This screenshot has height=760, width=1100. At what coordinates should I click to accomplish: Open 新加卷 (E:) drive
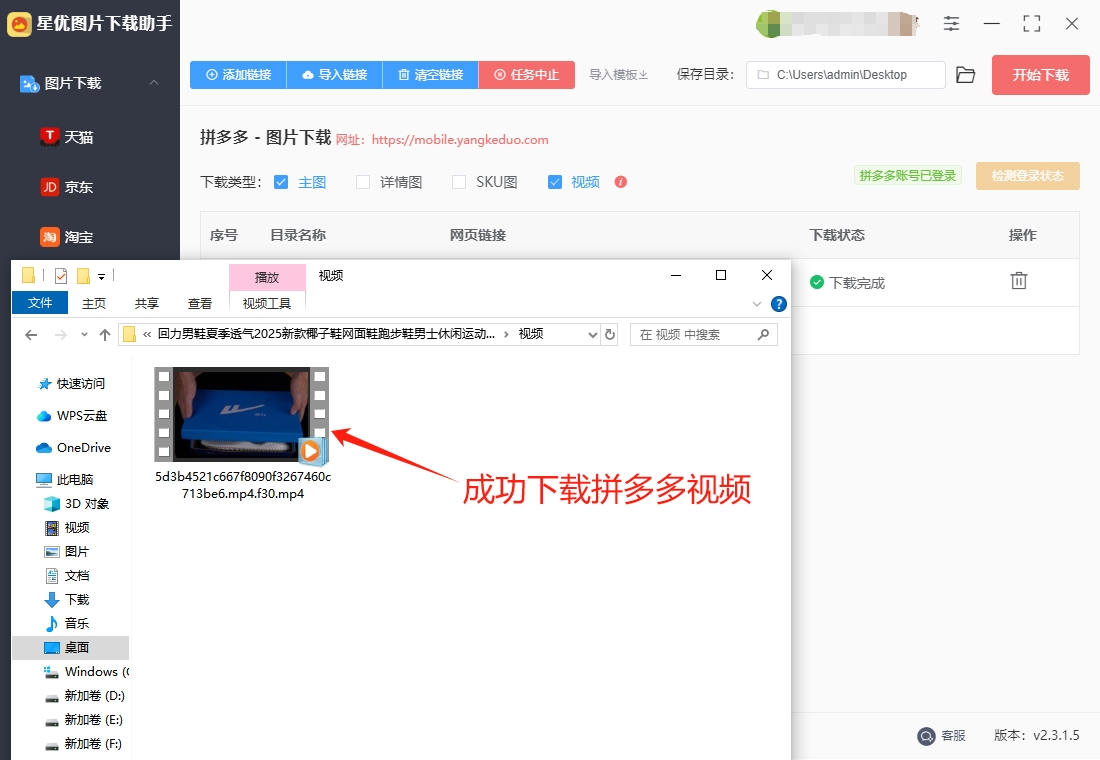click(x=83, y=719)
